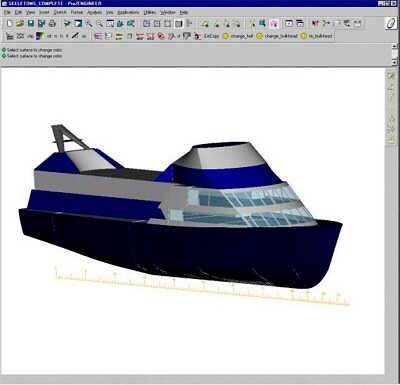Click the paperclip icon at toolbar right

tap(391, 24)
